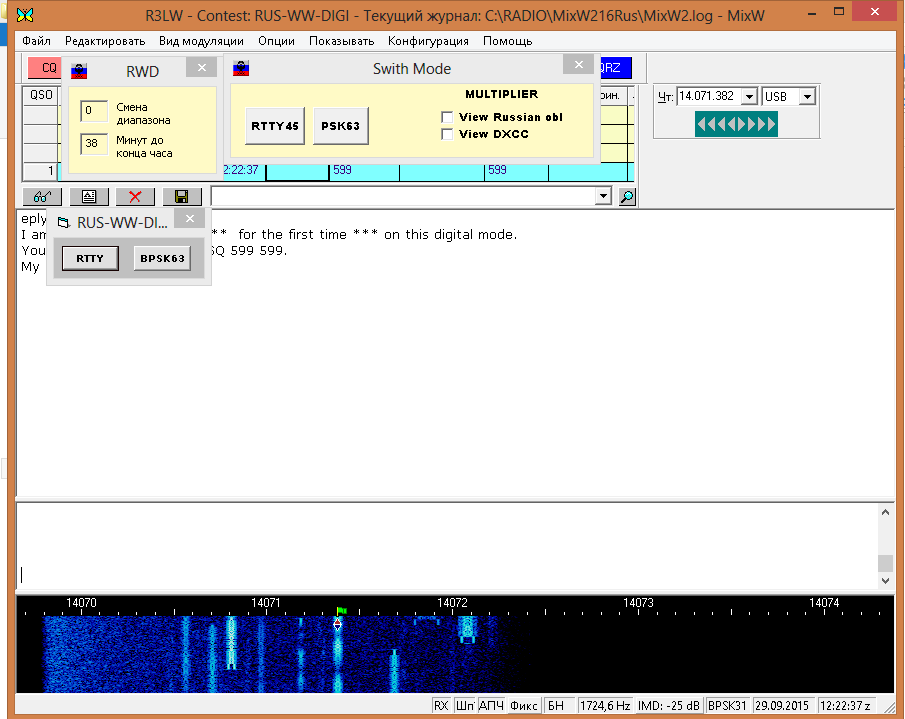This screenshot has height=719, width=905.
Task: Open the dropdown arrow of the wide text combo box
Action: click(602, 197)
